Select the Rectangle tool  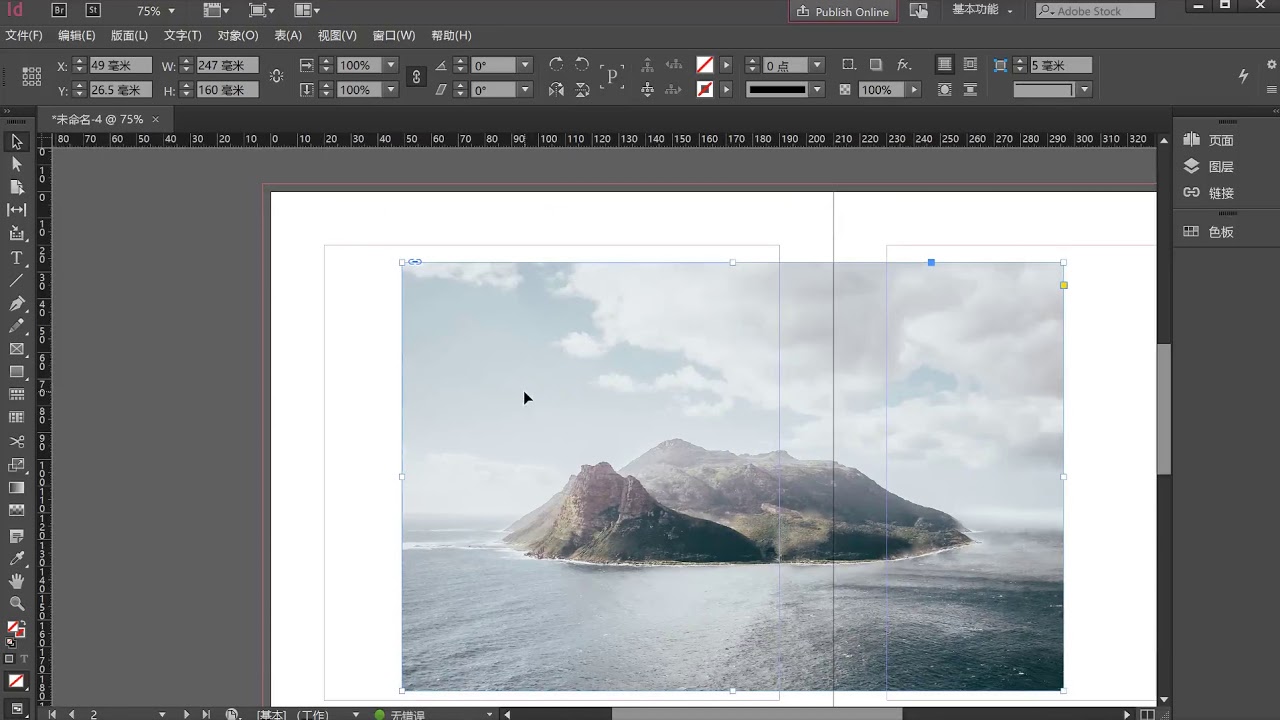[x=16, y=372]
